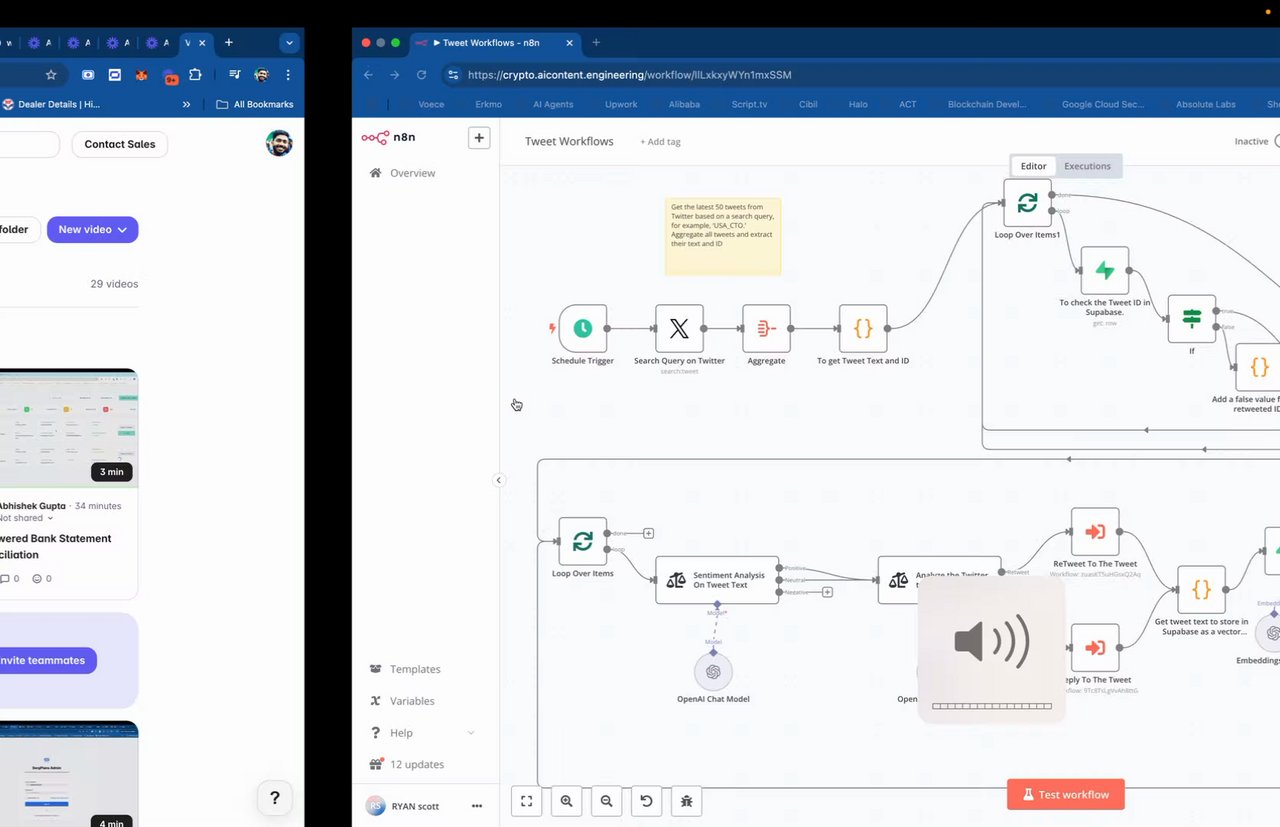Screen dimensions: 1280x827
Task: Click the n8n address bar URL
Action: point(630,75)
